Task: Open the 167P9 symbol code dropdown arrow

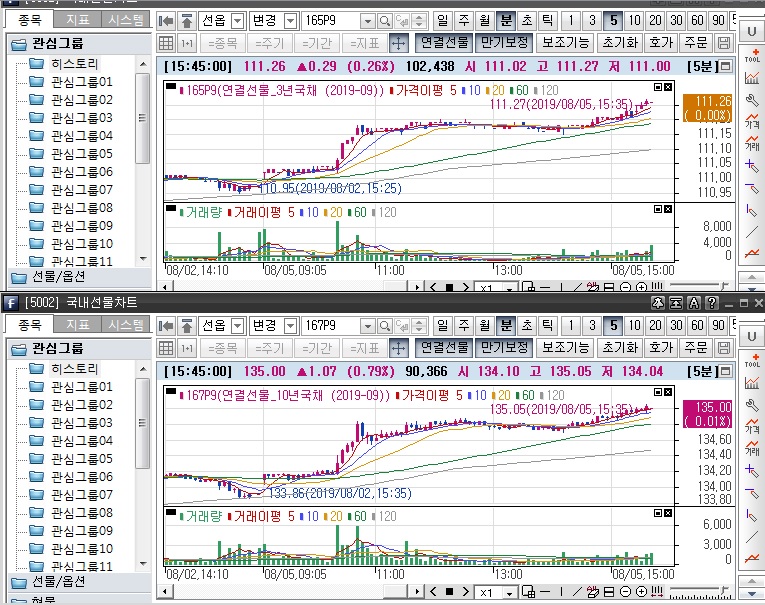Action: click(368, 326)
